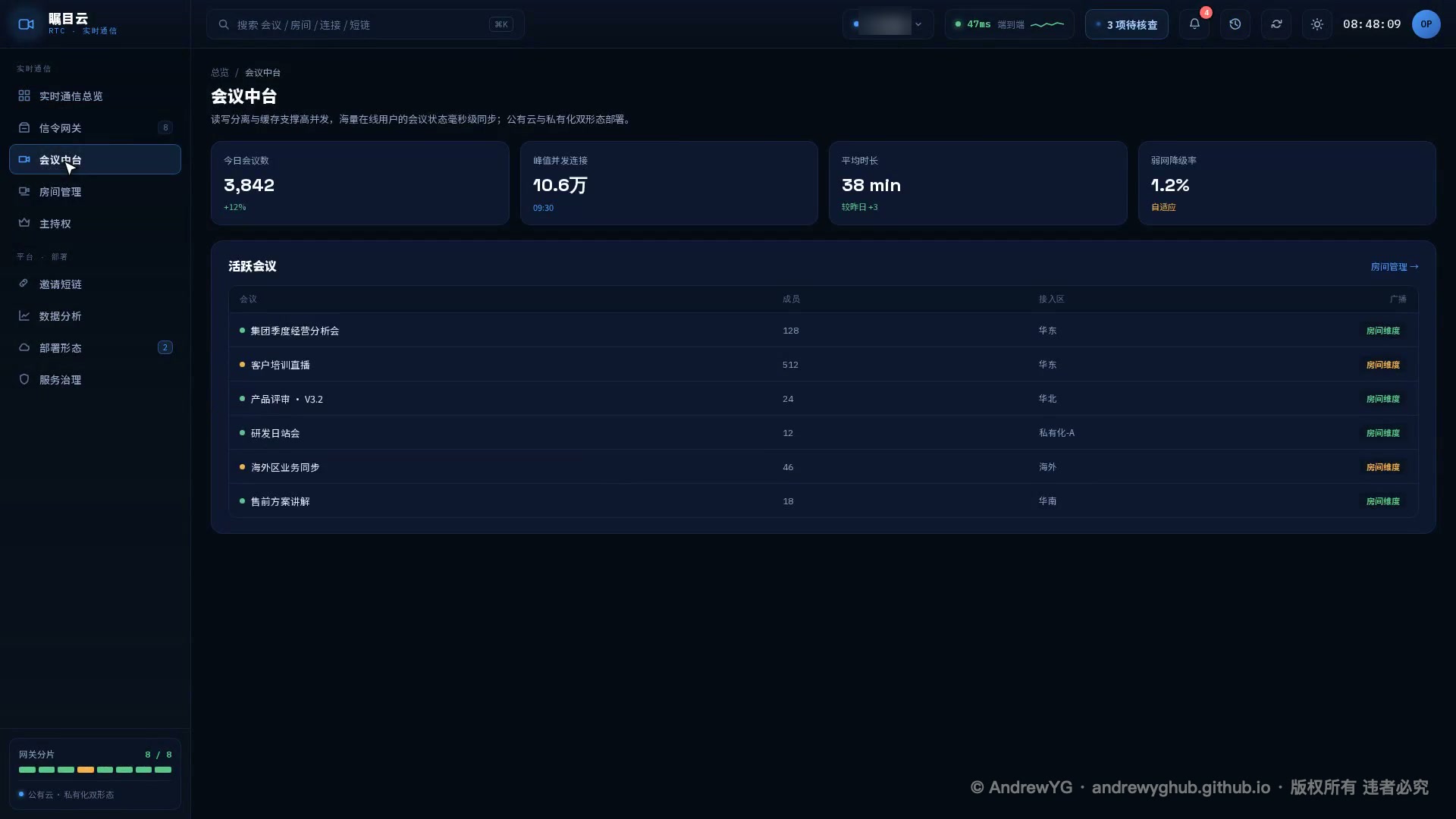
Task: Click the 会议中台 camera icon
Action: point(24,159)
